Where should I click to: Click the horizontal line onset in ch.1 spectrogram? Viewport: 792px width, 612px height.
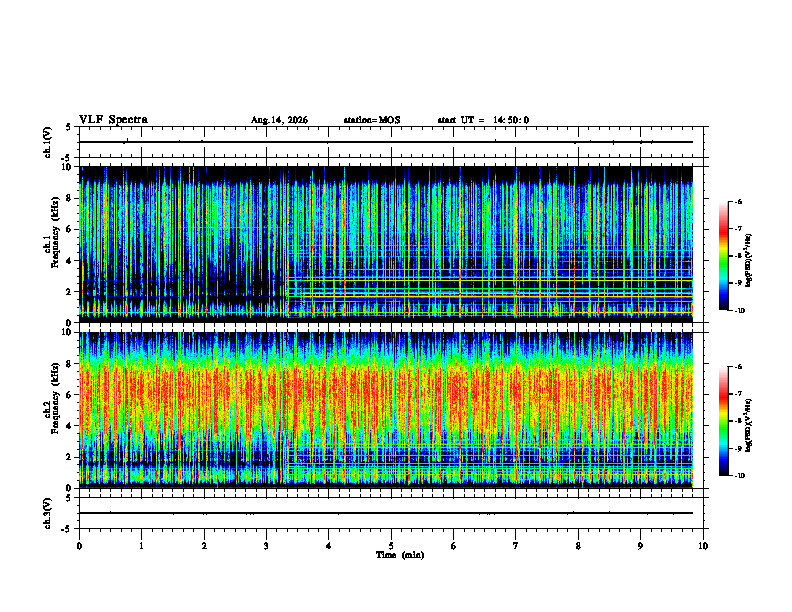click(288, 295)
